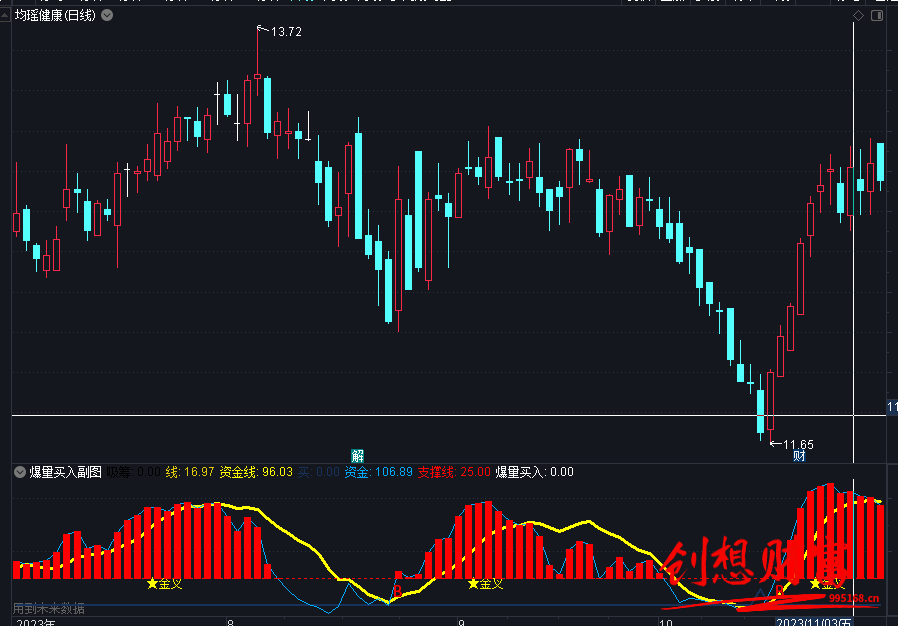This screenshot has width=898, height=626.
Task: Select the 均瑶健康(日线) chart title
Action: point(56,15)
